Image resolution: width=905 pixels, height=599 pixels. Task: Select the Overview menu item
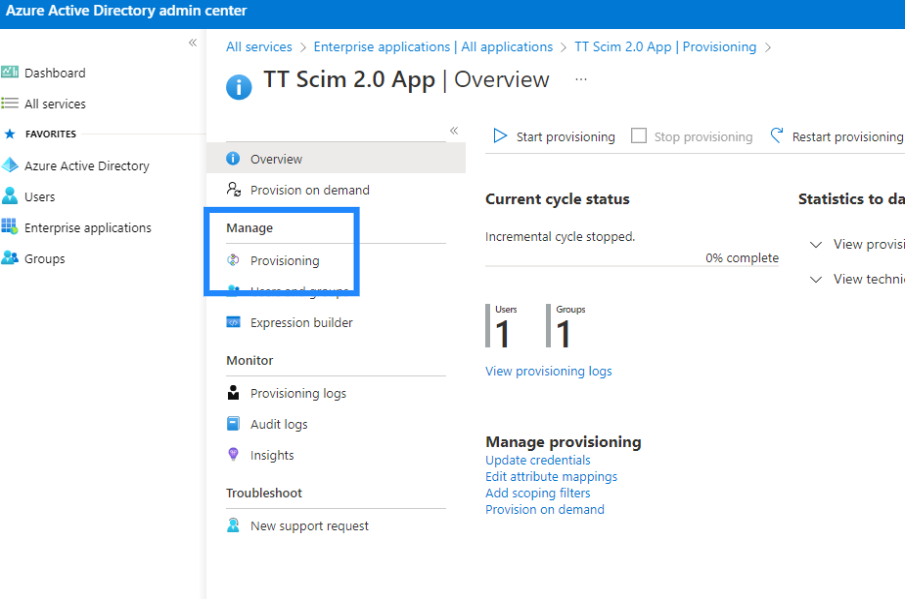point(336,159)
